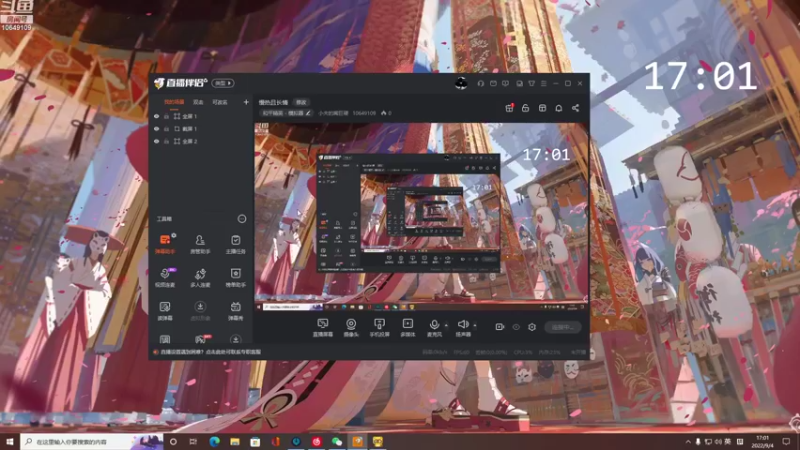Switch to the first scene tab (orange)

[x=174, y=102]
